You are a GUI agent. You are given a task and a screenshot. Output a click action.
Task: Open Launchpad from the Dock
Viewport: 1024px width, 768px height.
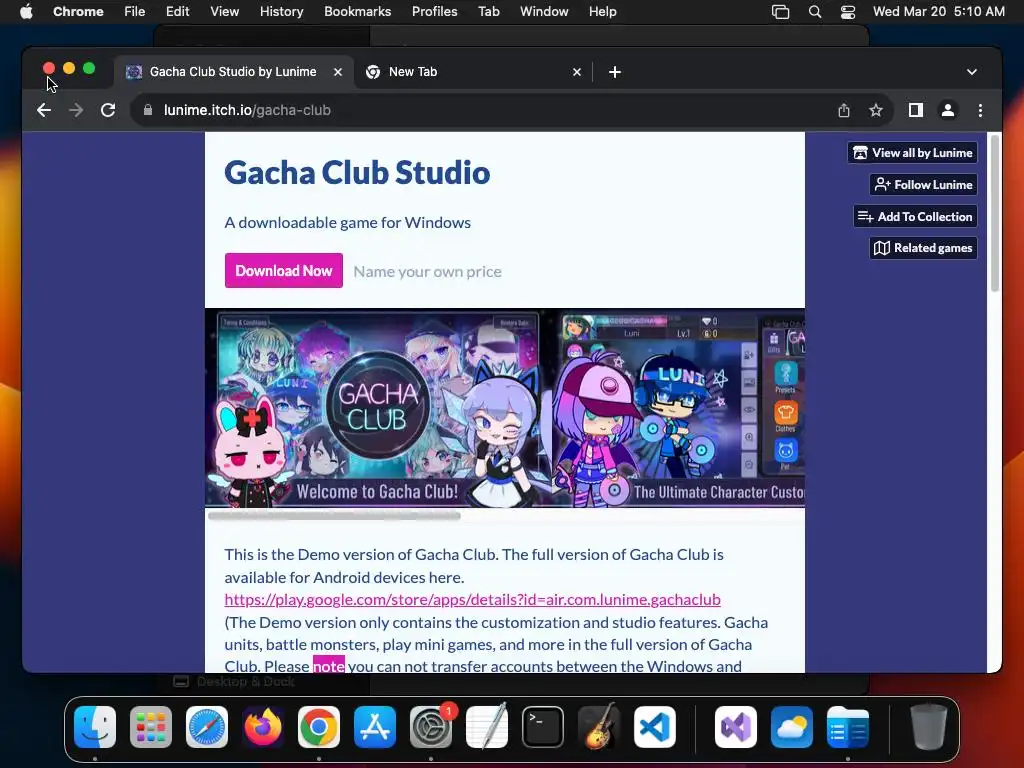click(151, 727)
